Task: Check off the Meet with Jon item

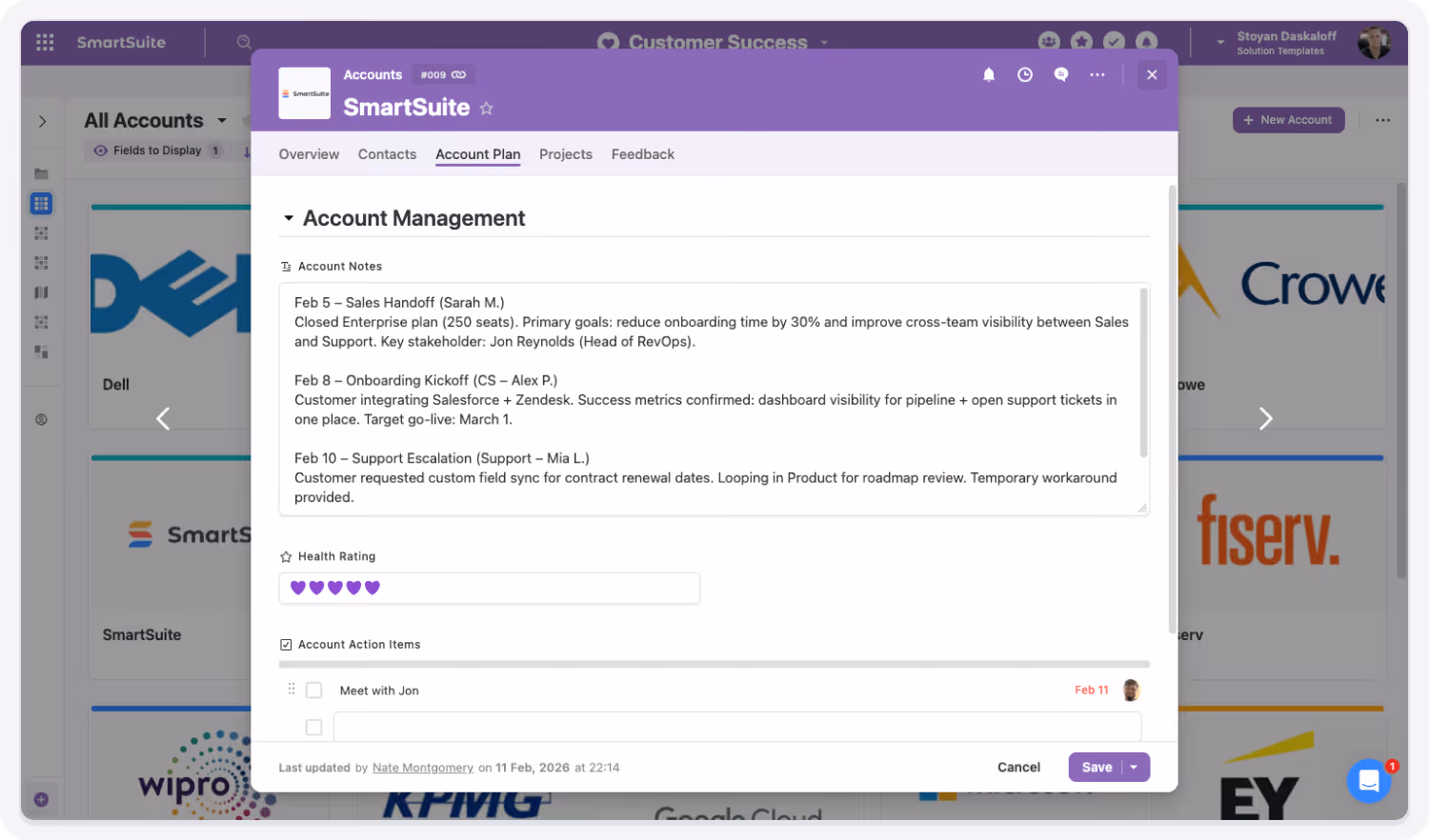Action: click(313, 690)
